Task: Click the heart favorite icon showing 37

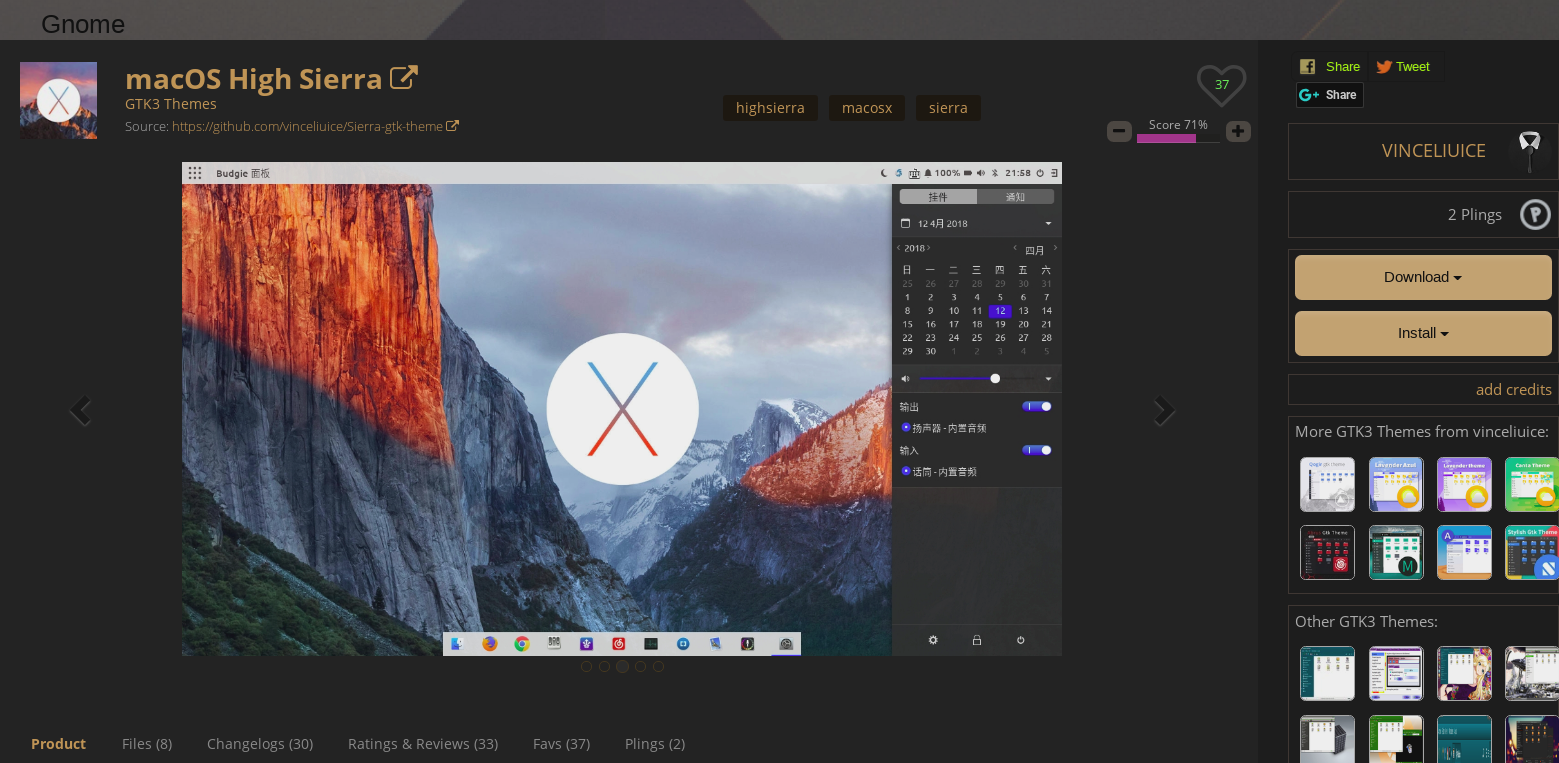Action: tap(1221, 86)
